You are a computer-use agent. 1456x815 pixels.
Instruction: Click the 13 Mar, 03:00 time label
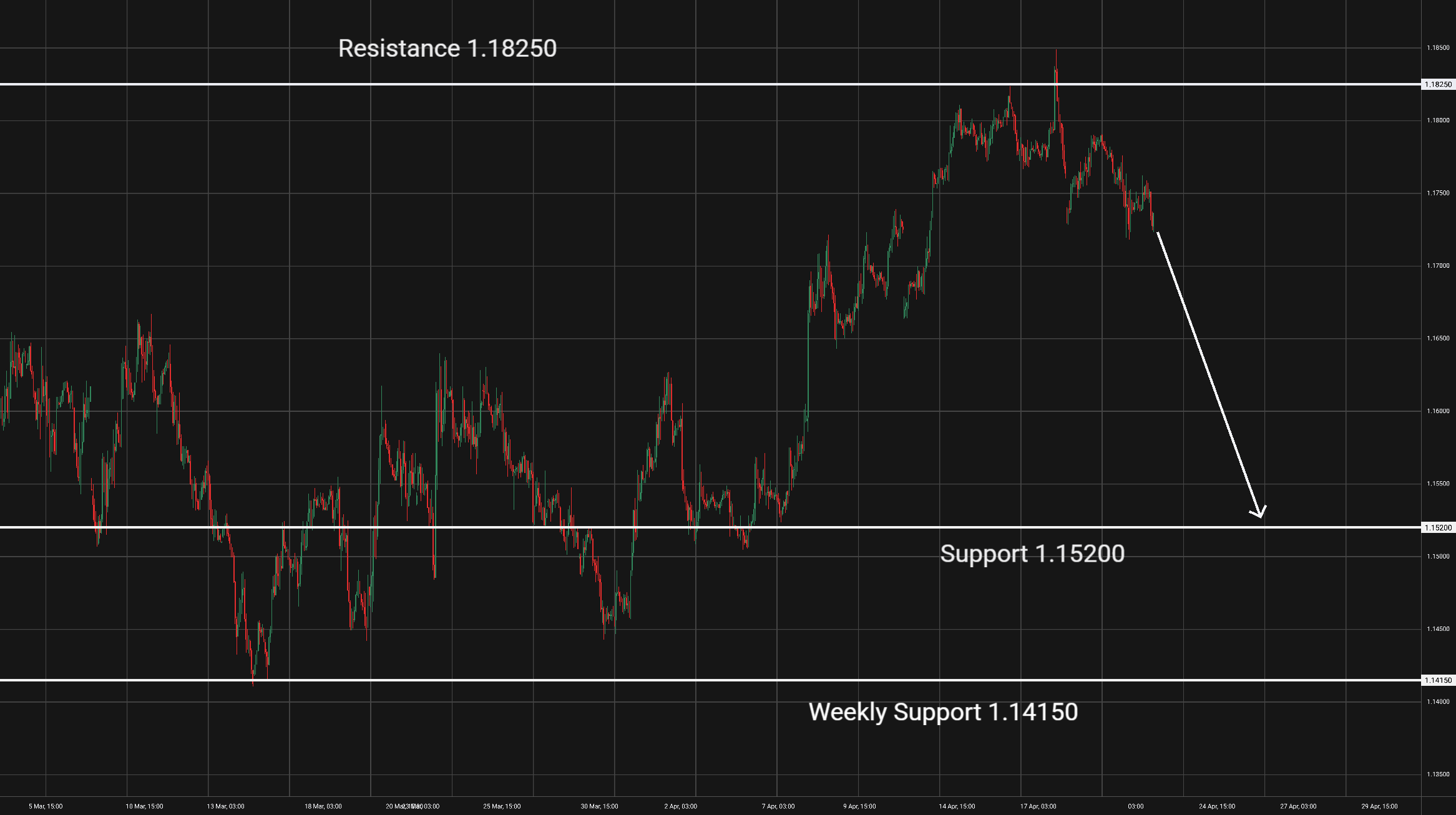point(225,806)
